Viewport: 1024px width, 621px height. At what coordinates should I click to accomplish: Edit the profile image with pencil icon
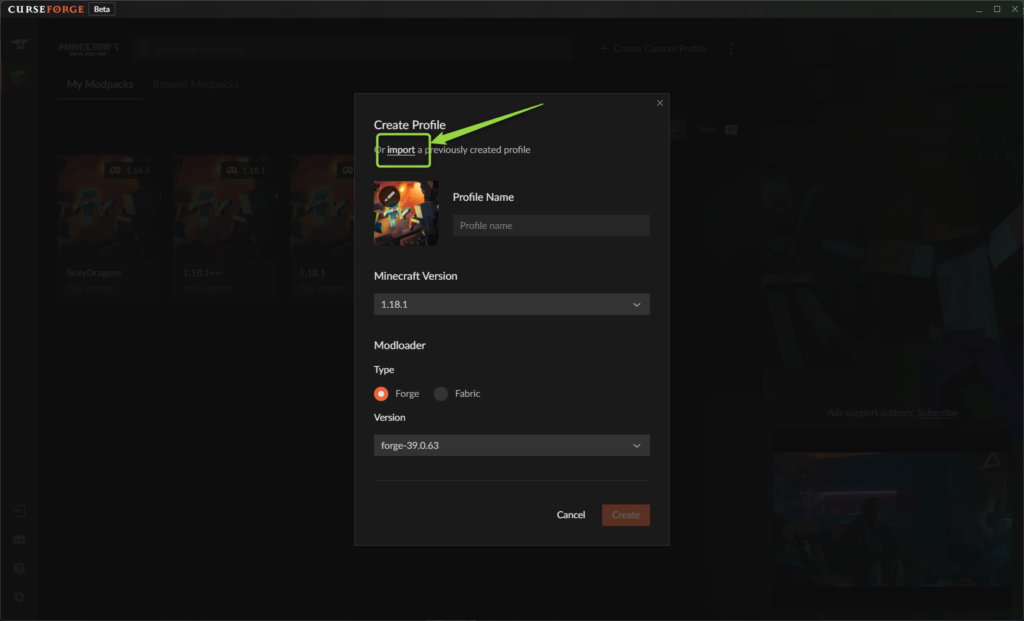coord(389,196)
